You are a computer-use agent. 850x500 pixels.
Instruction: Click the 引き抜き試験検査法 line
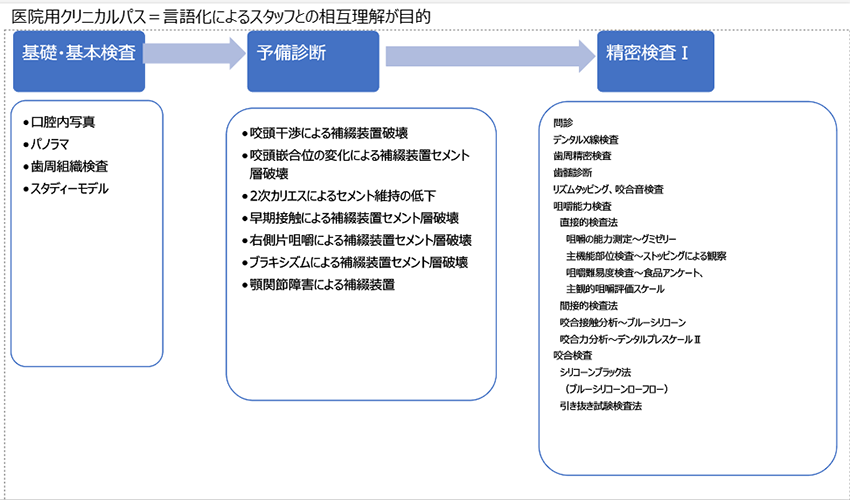601,406
